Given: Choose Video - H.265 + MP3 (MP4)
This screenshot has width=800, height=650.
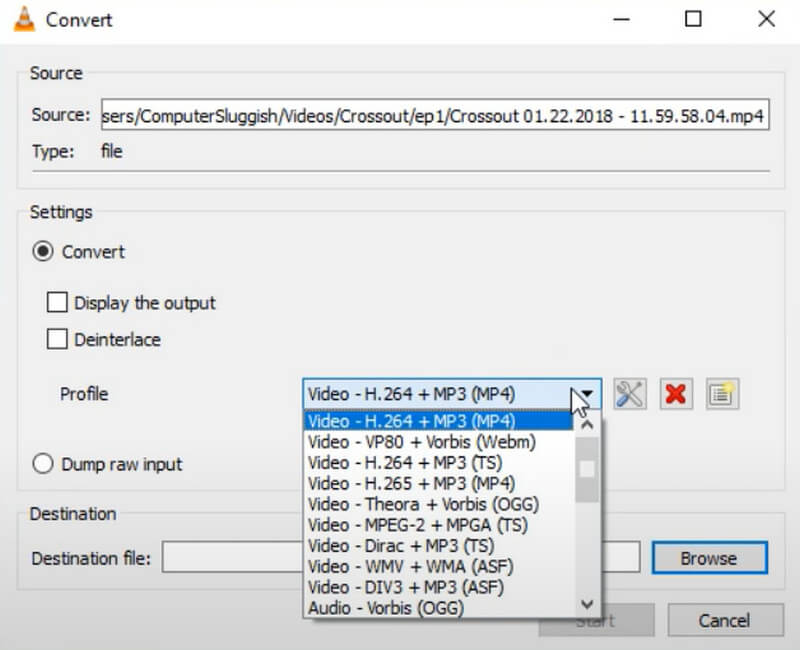Looking at the screenshot, I should pos(411,483).
